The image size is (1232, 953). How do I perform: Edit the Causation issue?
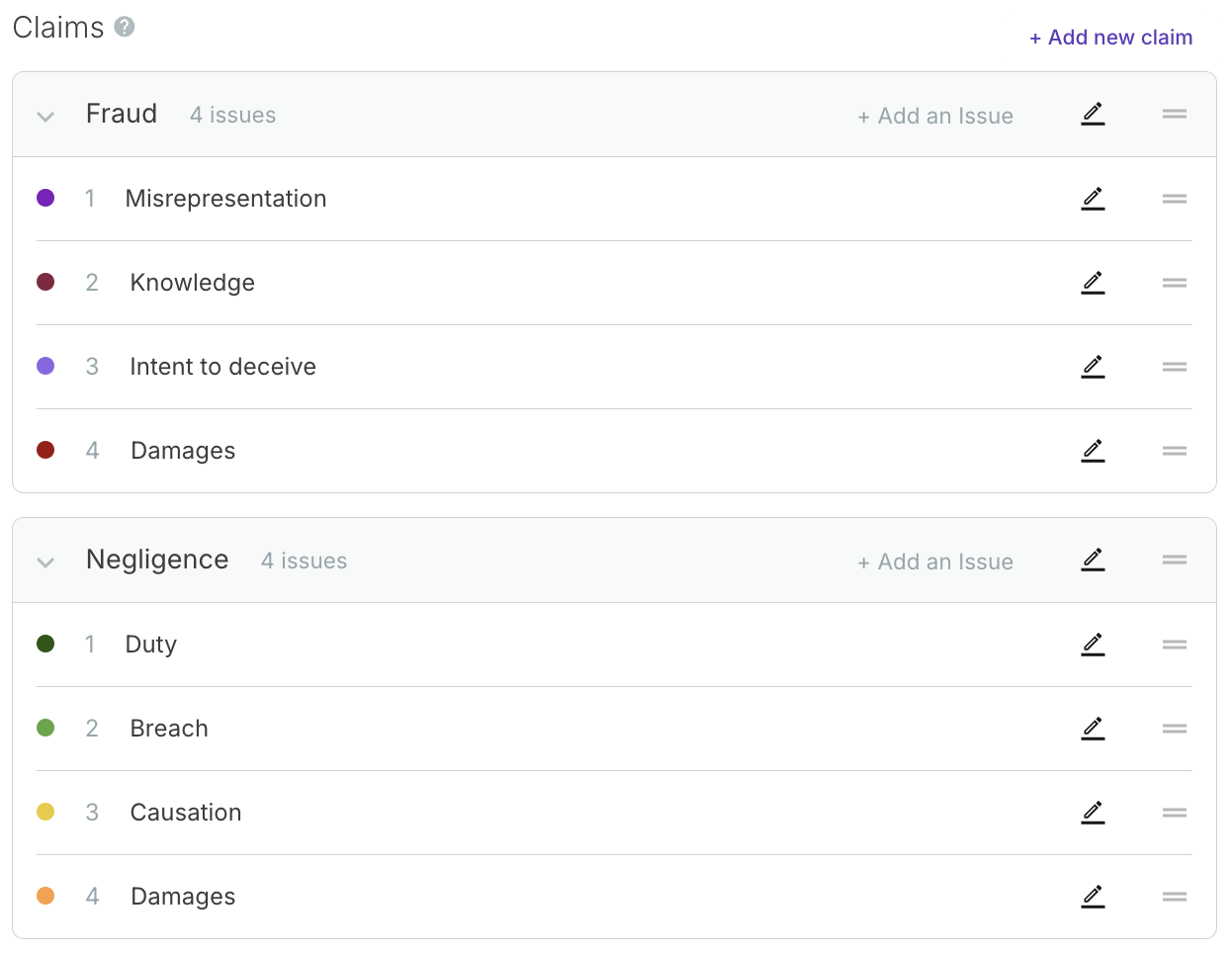[1093, 812]
